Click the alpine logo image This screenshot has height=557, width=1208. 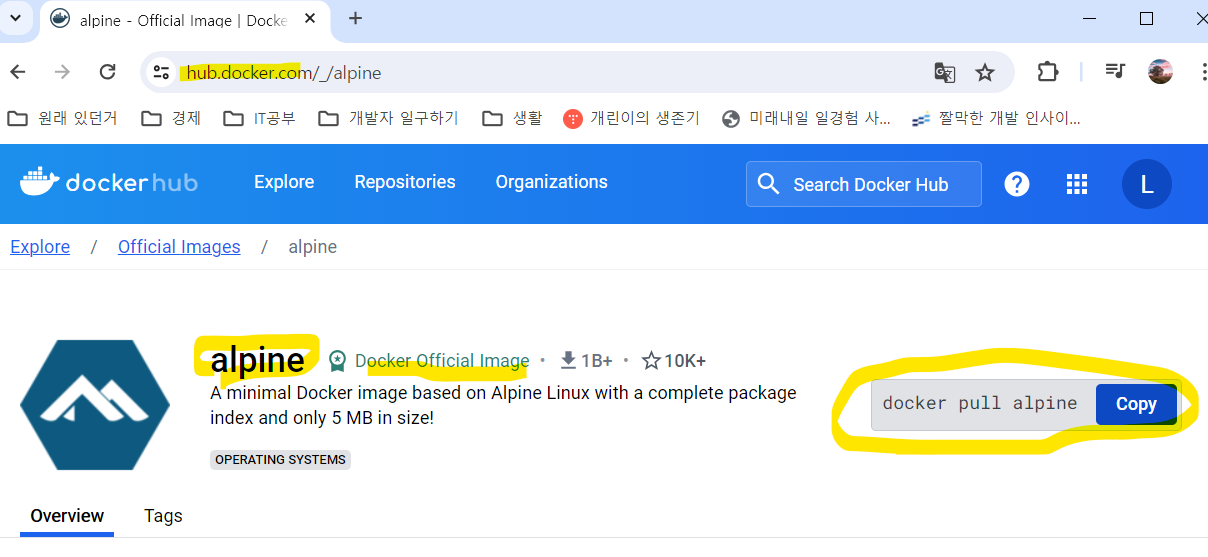pos(95,405)
